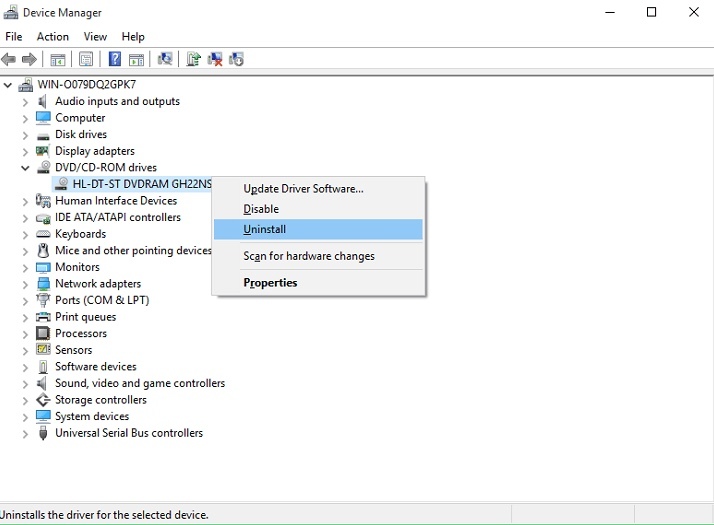Collapse the WIN-O079DQ2GPK7 root node
Viewport: 714px width, 525px height.
coord(8,85)
